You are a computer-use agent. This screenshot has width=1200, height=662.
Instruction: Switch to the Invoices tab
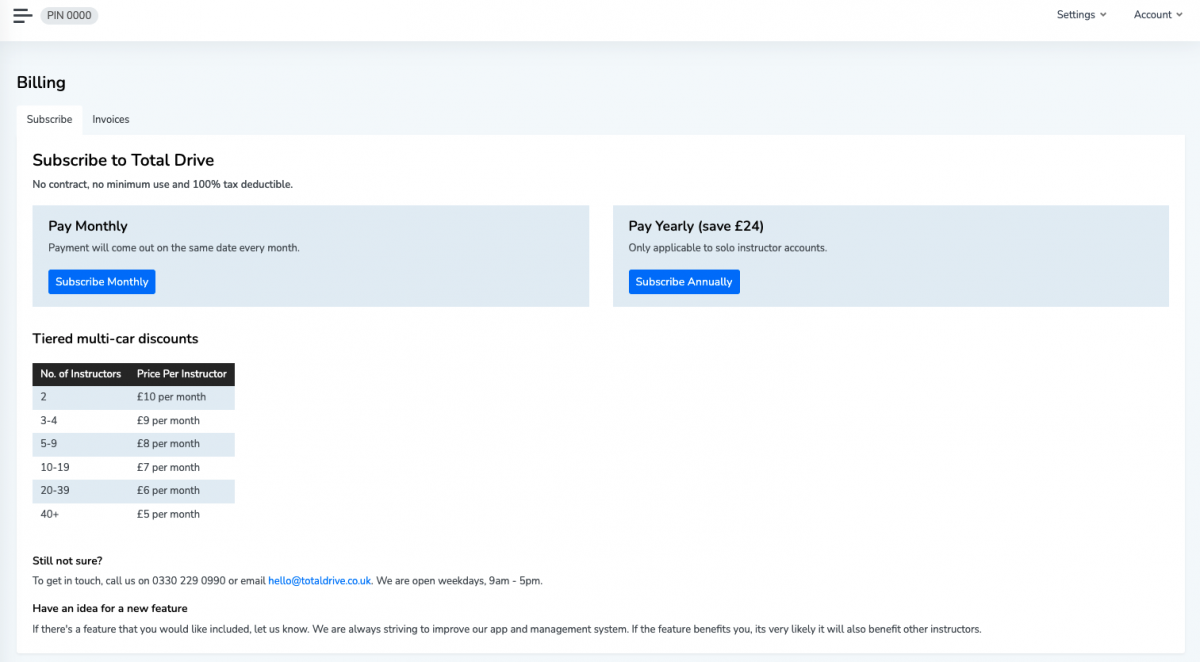click(110, 119)
